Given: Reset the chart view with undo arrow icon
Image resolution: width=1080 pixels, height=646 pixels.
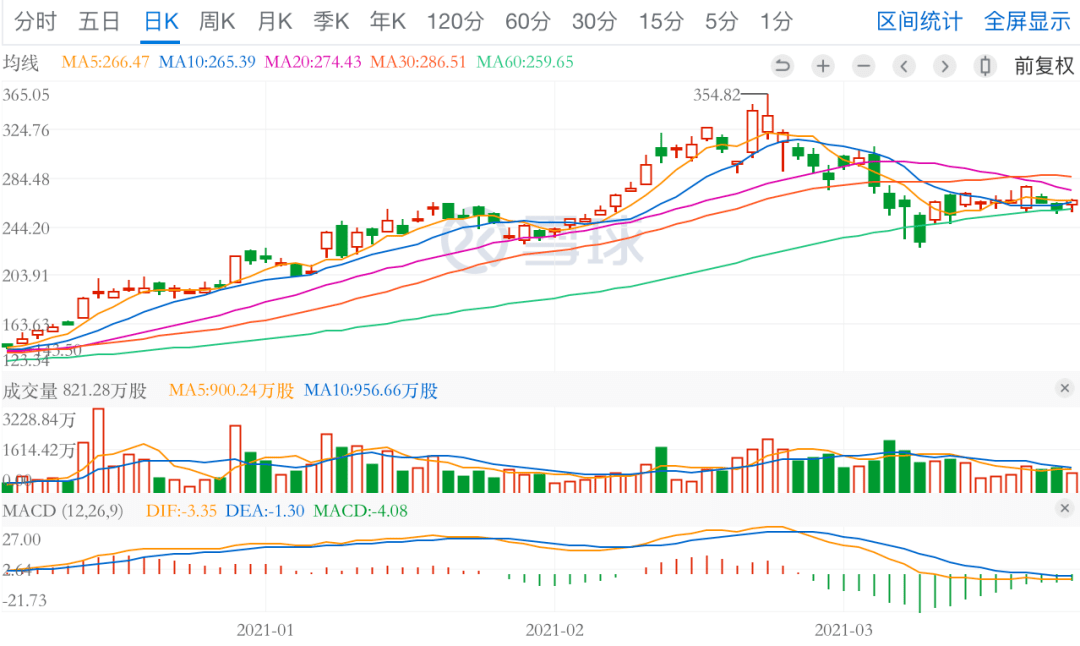Looking at the screenshot, I should [783, 65].
